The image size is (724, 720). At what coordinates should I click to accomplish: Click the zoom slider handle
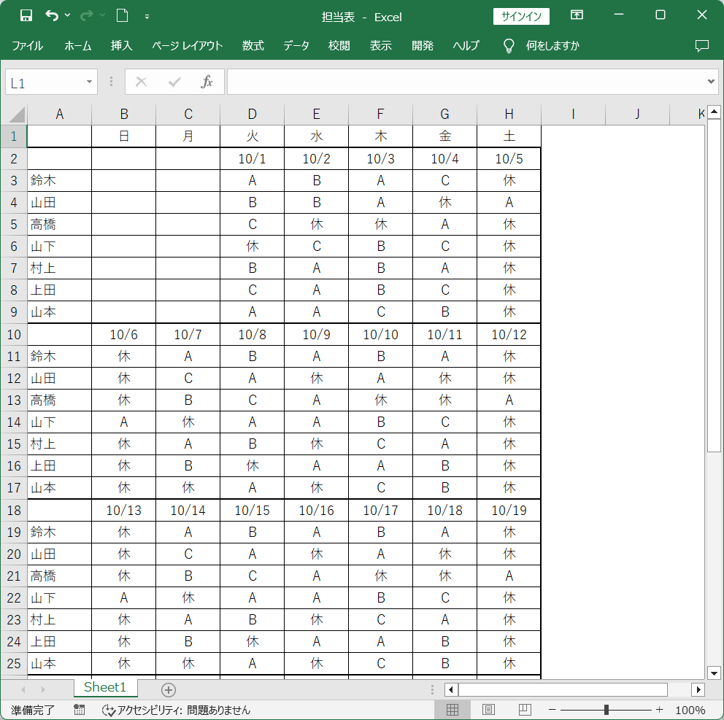point(606,710)
